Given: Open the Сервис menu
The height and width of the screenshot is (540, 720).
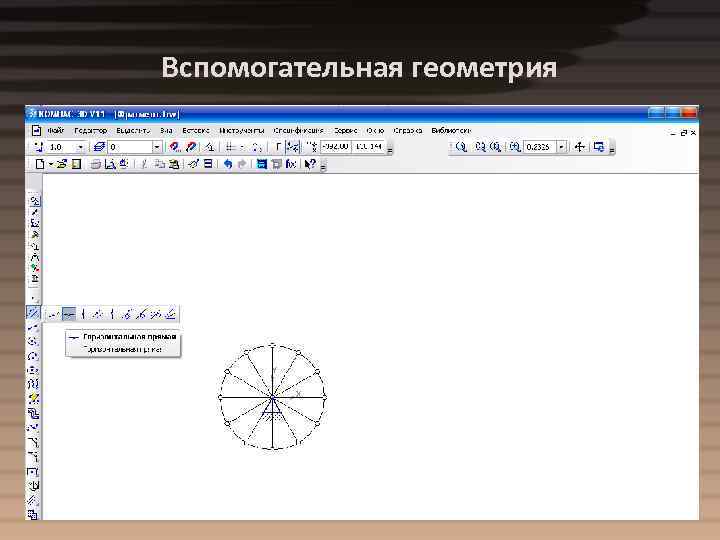Looking at the screenshot, I should pyautogui.click(x=345, y=131).
